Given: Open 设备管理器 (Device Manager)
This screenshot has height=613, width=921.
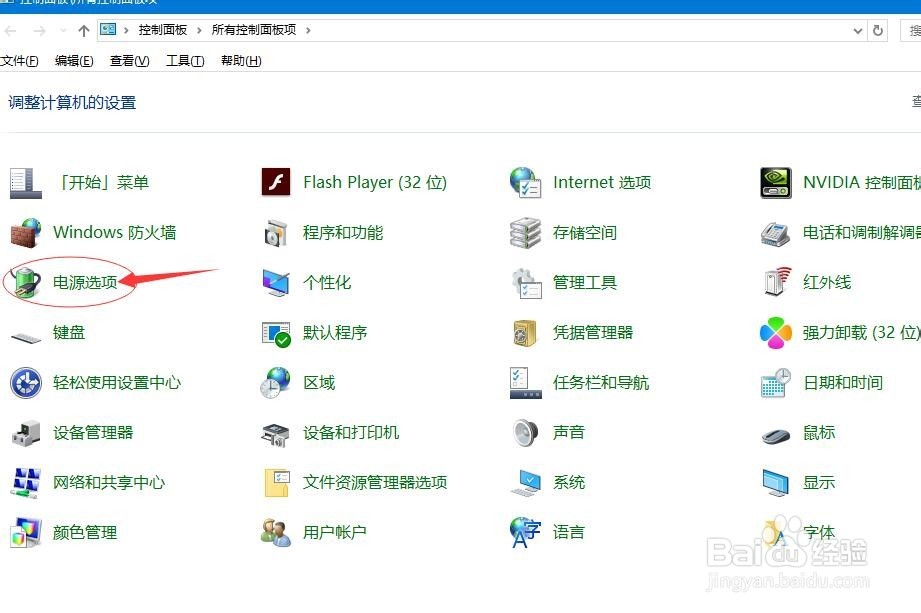Looking at the screenshot, I should pos(92,432).
